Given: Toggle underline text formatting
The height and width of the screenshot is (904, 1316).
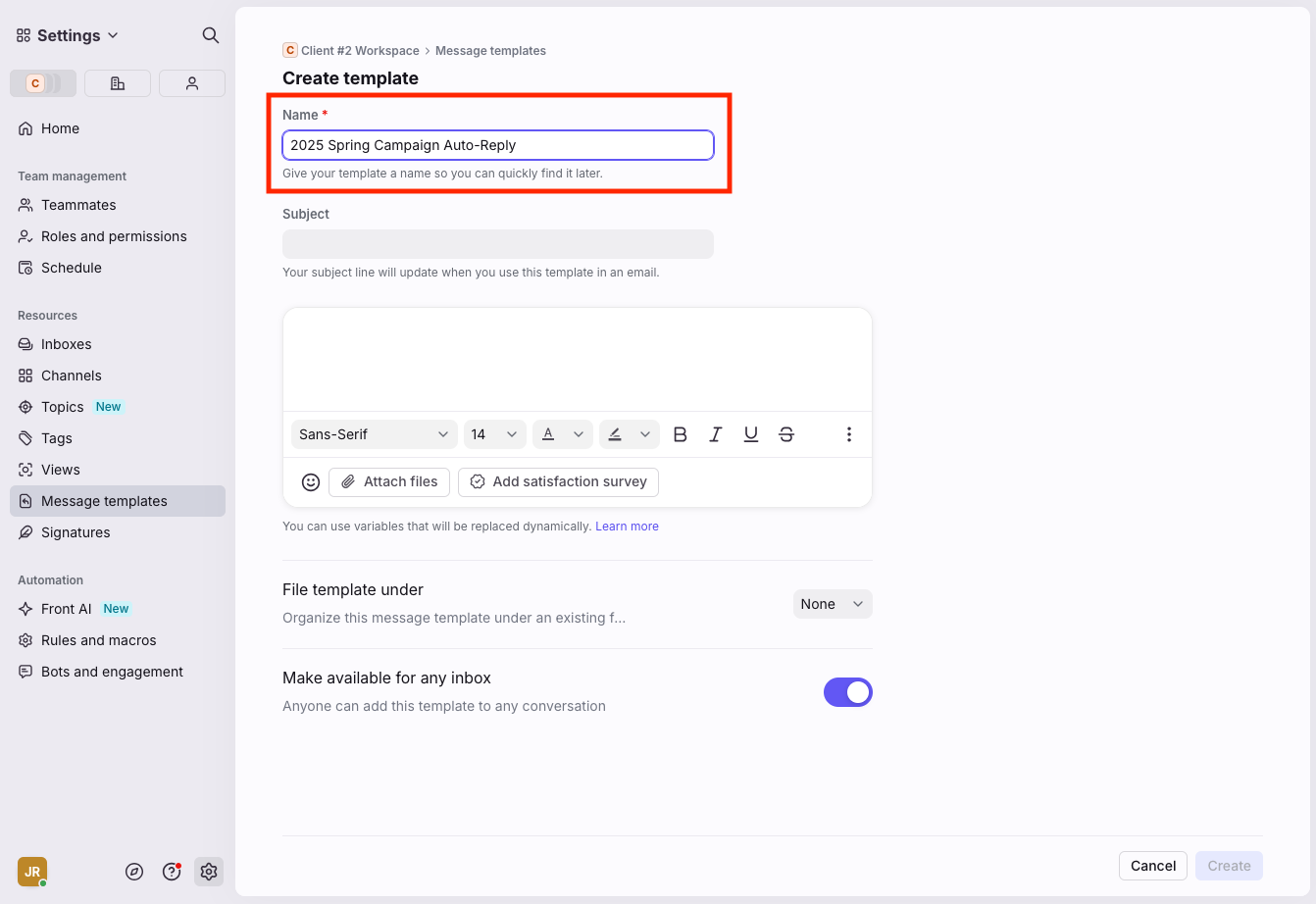Looking at the screenshot, I should pyautogui.click(x=751, y=434).
